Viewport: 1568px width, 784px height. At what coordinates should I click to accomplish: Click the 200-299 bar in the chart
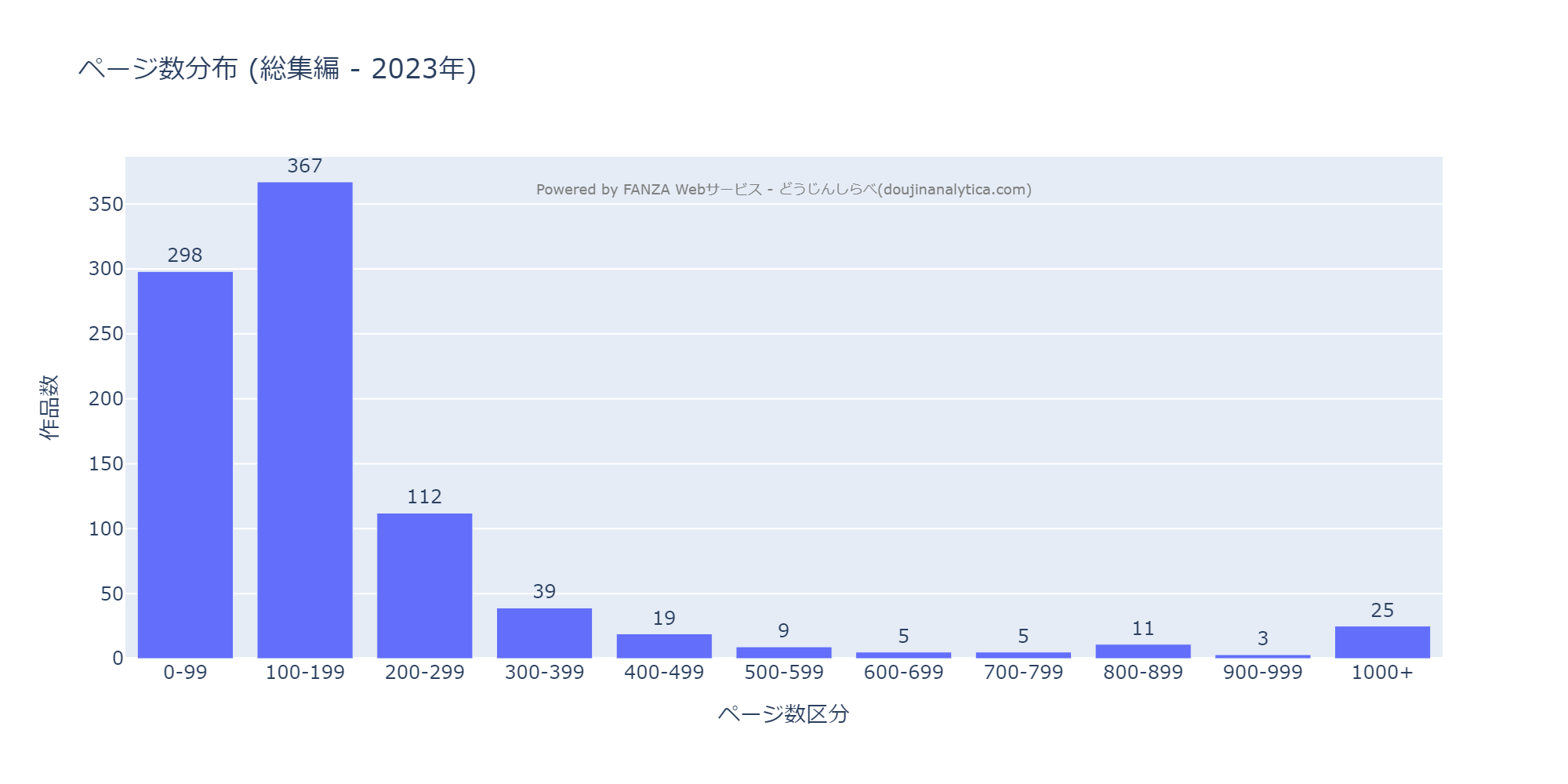[424, 585]
